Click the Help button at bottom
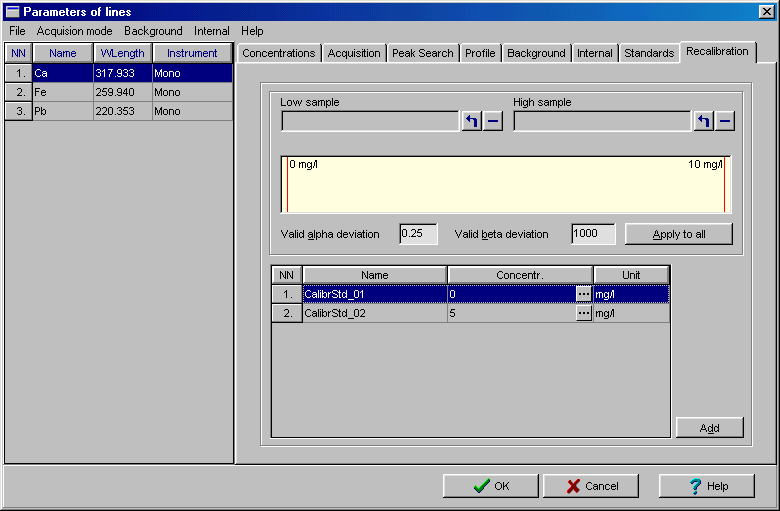Image resolution: width=780 pixels, height=511 pixels. [707, 486]
